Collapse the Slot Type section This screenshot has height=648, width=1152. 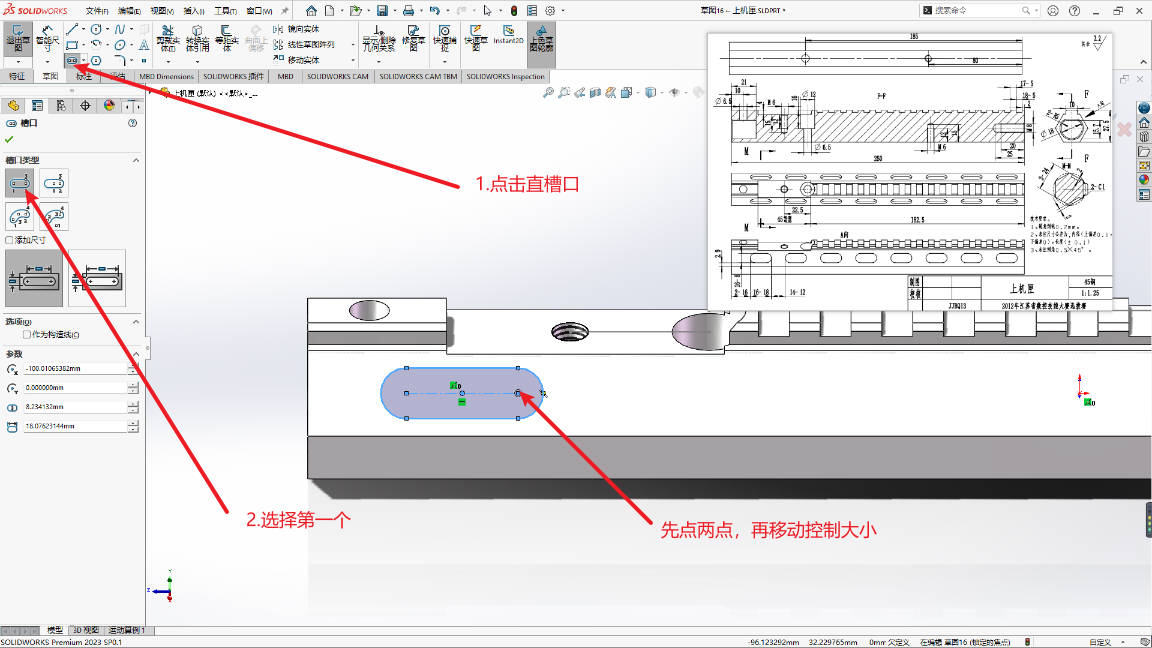point(136,159)
